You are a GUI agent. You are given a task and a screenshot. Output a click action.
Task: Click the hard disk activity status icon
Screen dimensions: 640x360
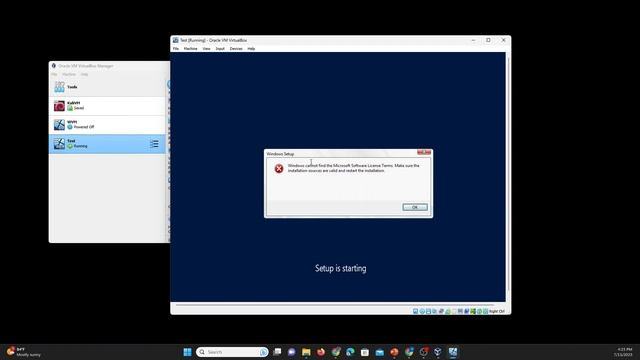(416, 311)
